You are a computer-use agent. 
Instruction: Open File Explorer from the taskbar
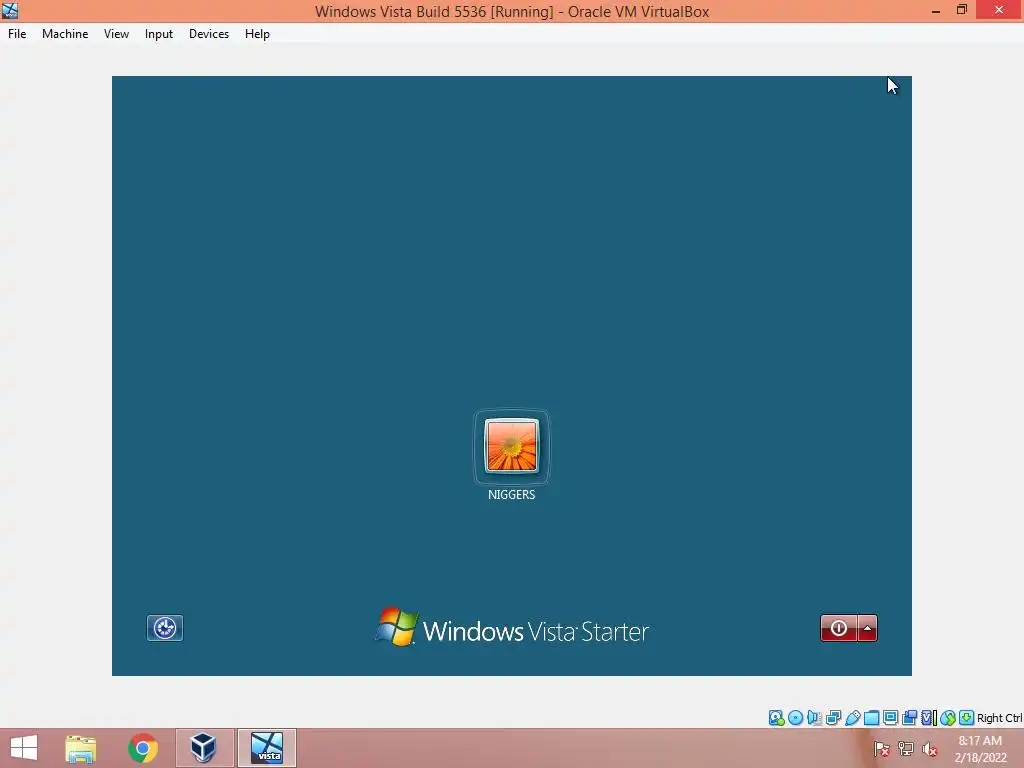81,748
